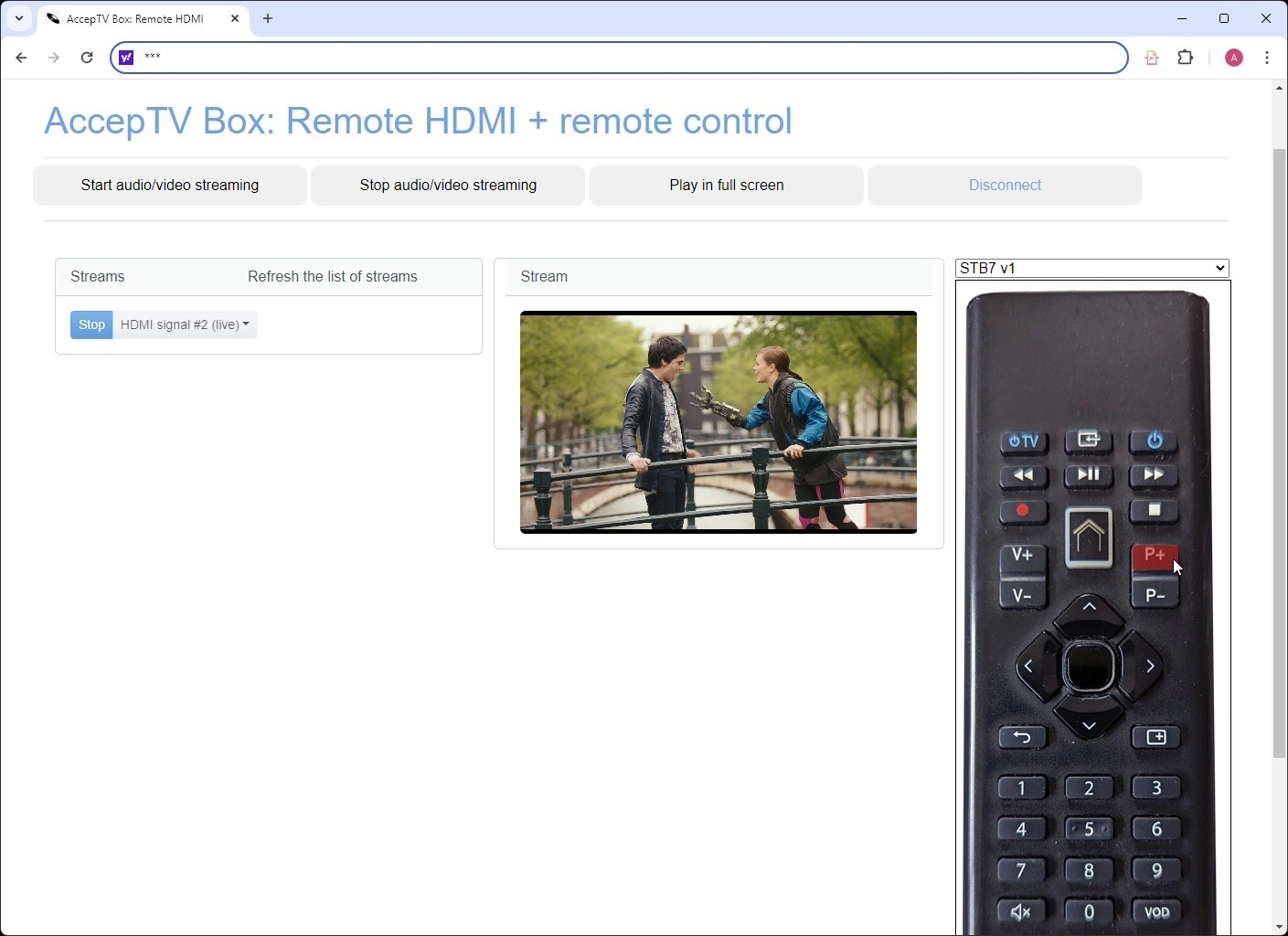Click number 6 on remote keypad
This screenshot has height=936, width=1288.
1156,829
